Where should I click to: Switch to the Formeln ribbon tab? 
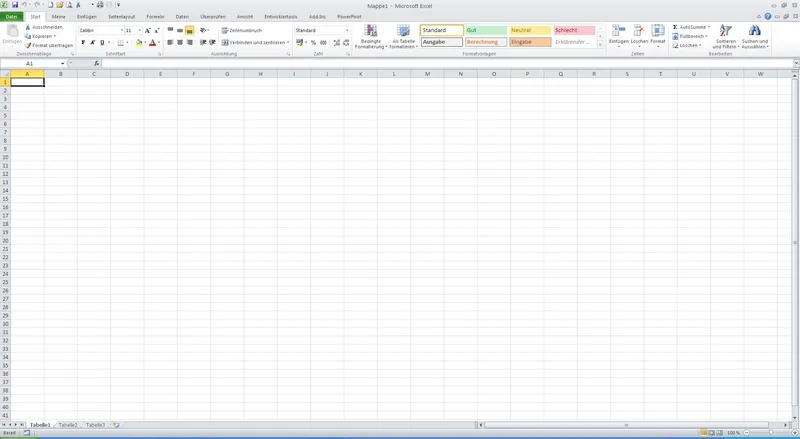pos(155,17)
